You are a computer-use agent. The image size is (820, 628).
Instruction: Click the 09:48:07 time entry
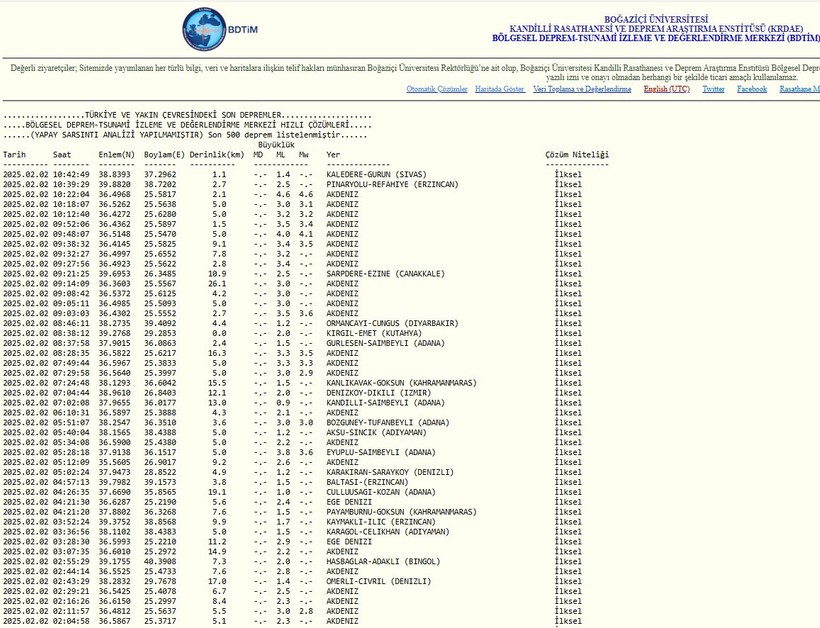[71, 234]
